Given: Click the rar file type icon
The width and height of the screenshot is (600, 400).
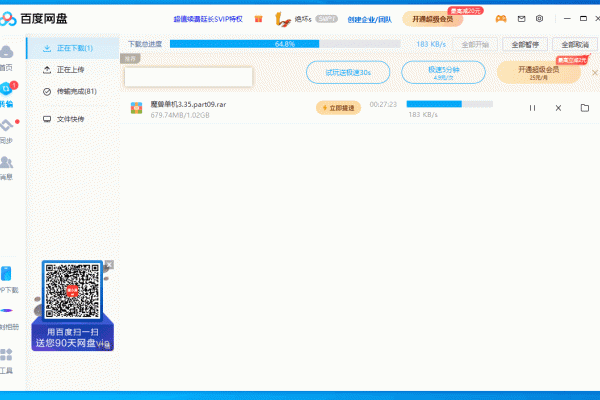Looking at the screenshot, I should [137, 108].
